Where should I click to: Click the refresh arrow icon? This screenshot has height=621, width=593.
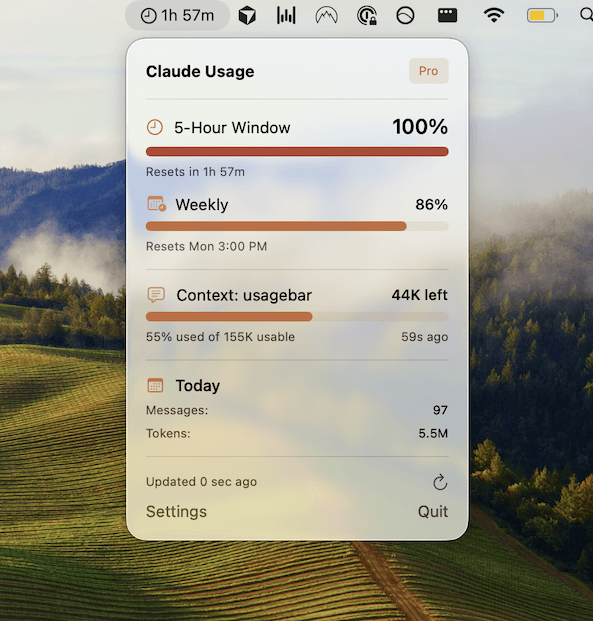coord(440,482)
